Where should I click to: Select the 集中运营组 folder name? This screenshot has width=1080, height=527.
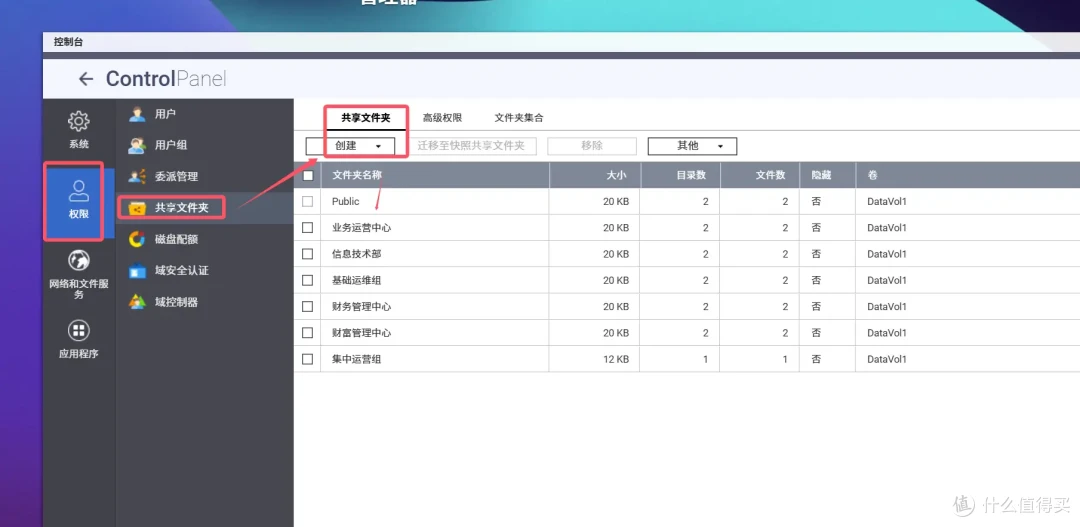(x=357, y=359)
